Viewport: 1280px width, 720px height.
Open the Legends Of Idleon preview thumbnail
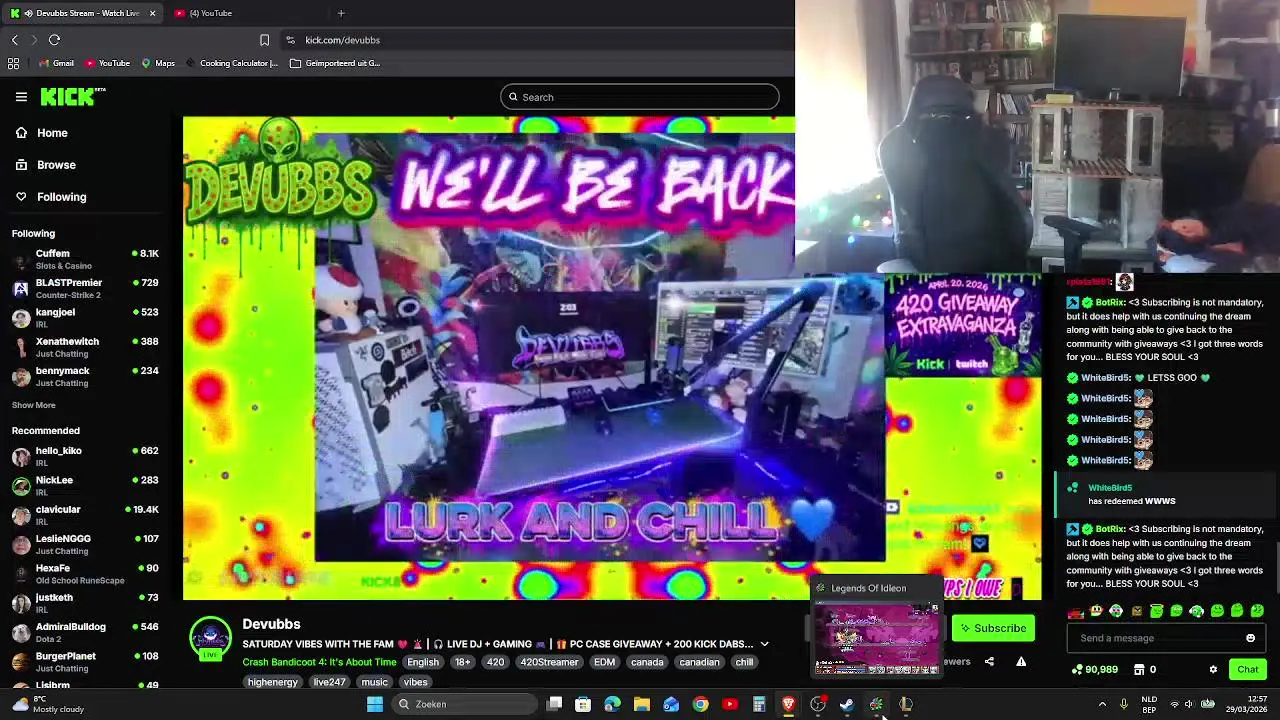click(877, 629)
